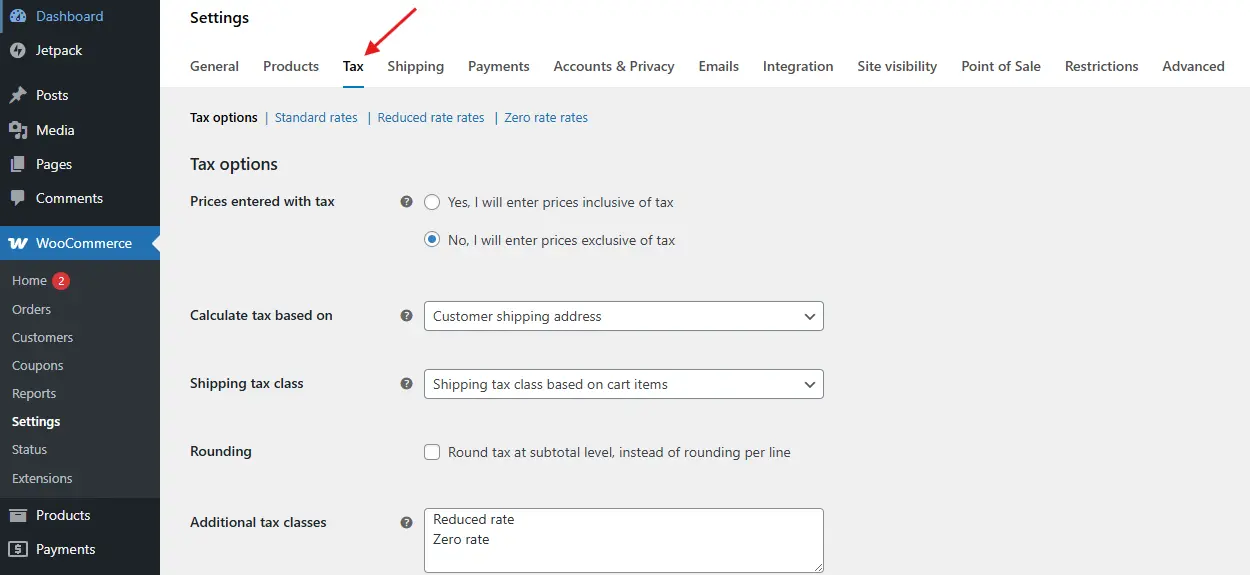This screenshot has height=575, width=1250.
Task: Open the Tax settings tab
Action: tap(353, 66)
